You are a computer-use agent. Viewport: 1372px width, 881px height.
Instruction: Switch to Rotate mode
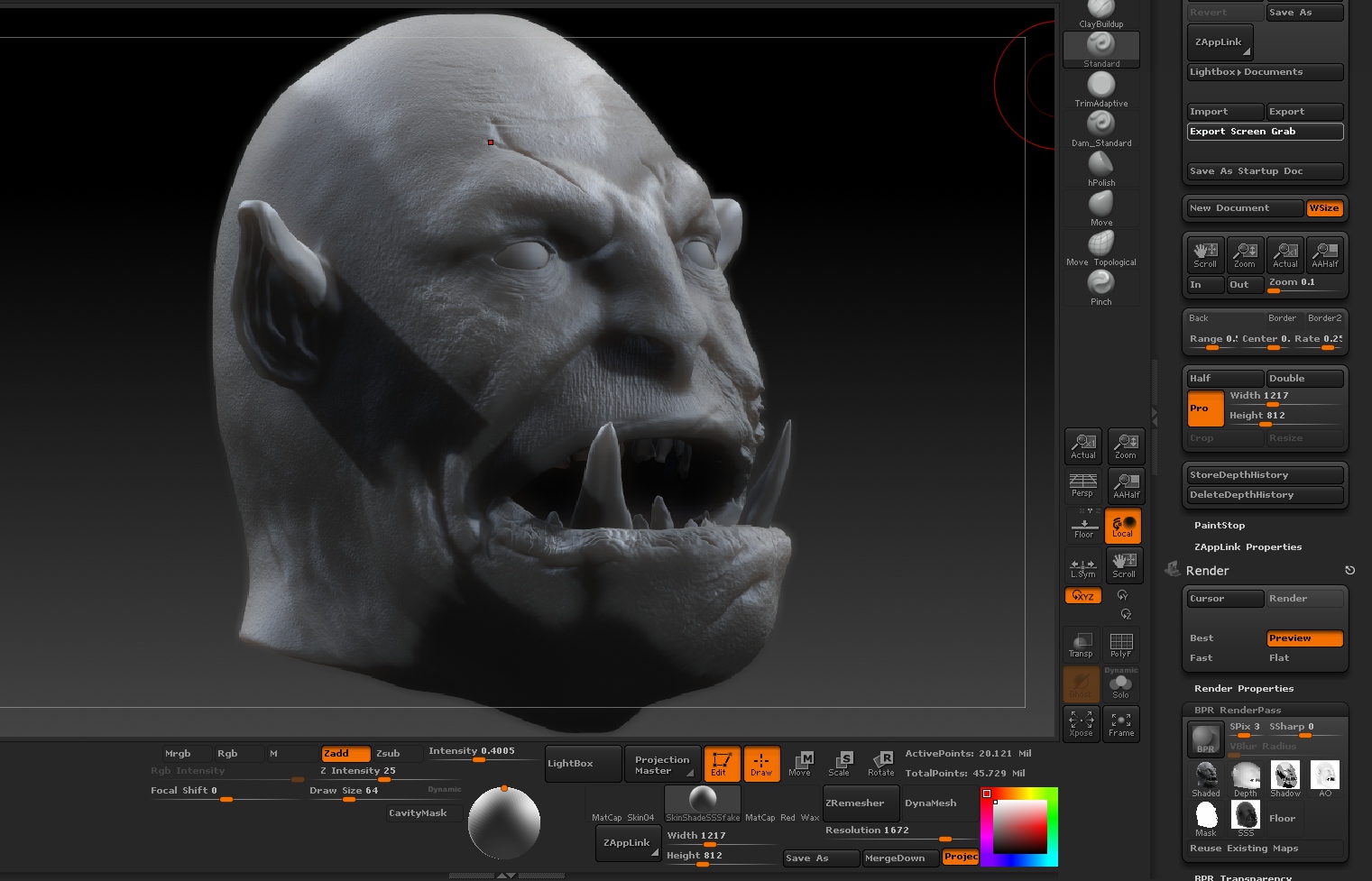point(880,763)
